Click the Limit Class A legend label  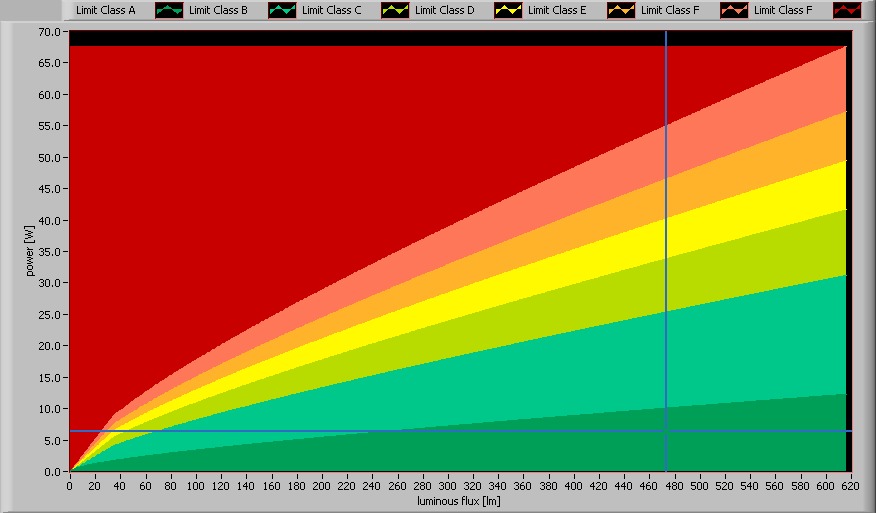(x=105, y=10)
